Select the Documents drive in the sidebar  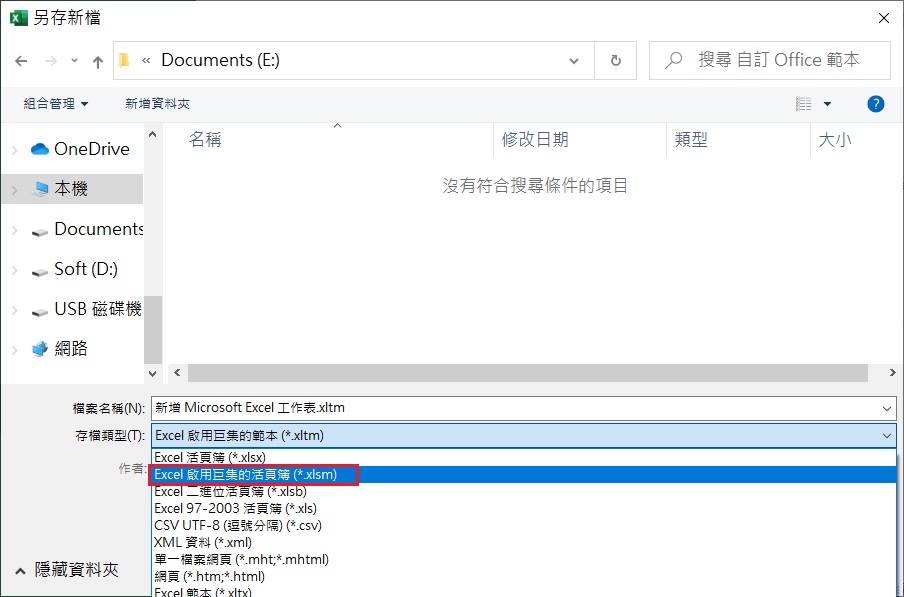[x=99, y=229]
